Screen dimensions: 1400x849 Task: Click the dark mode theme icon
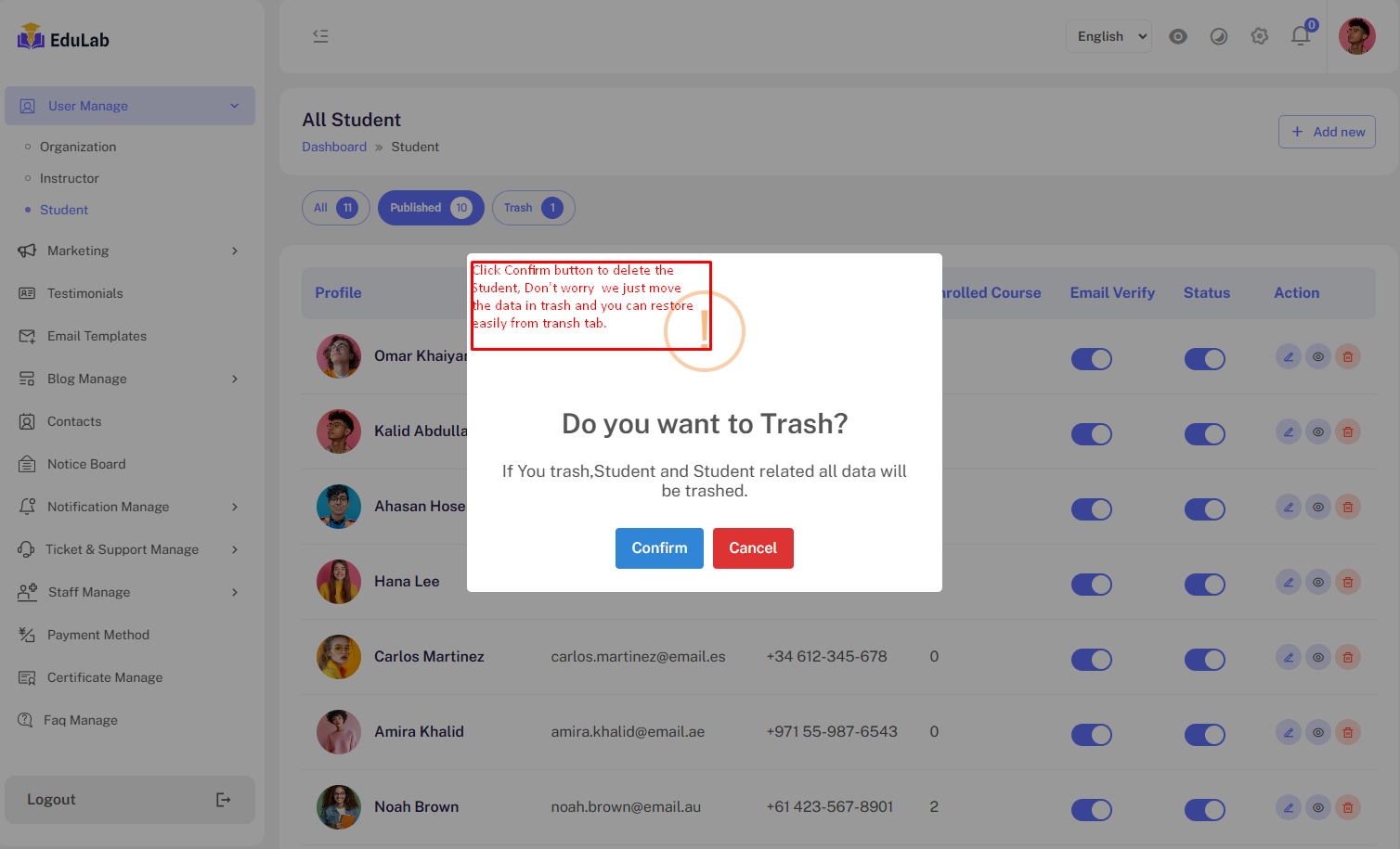coord(1218,36)
